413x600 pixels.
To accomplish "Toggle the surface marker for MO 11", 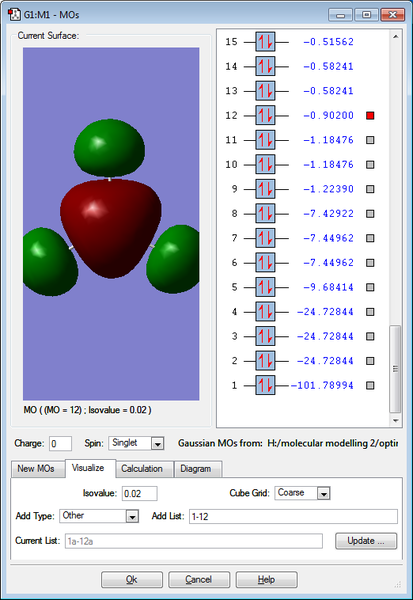I will [x=370, y=140].
